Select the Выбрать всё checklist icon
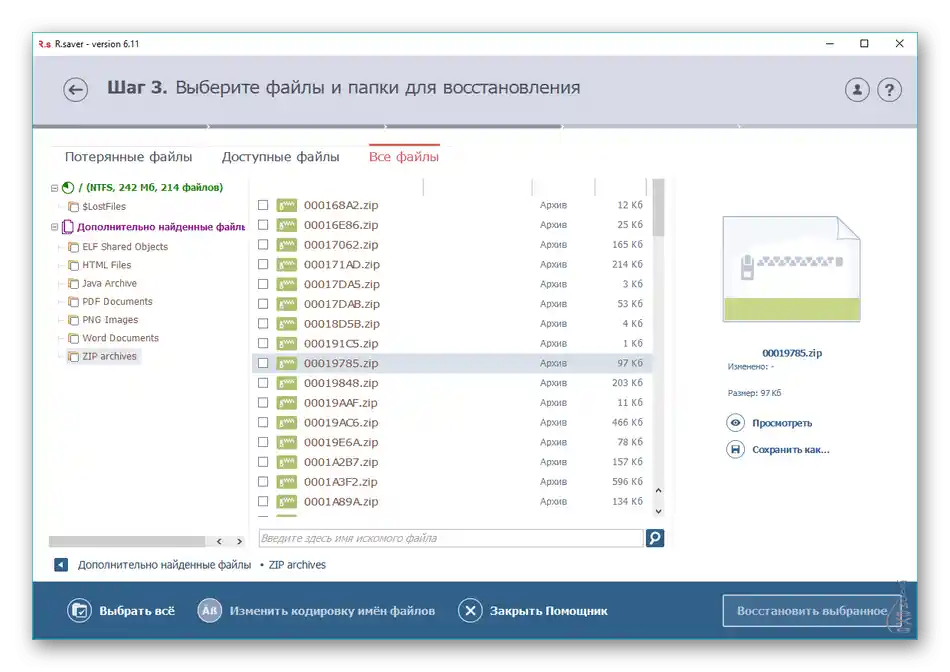This screenshot has width=950, height=672. pos(79,610)
